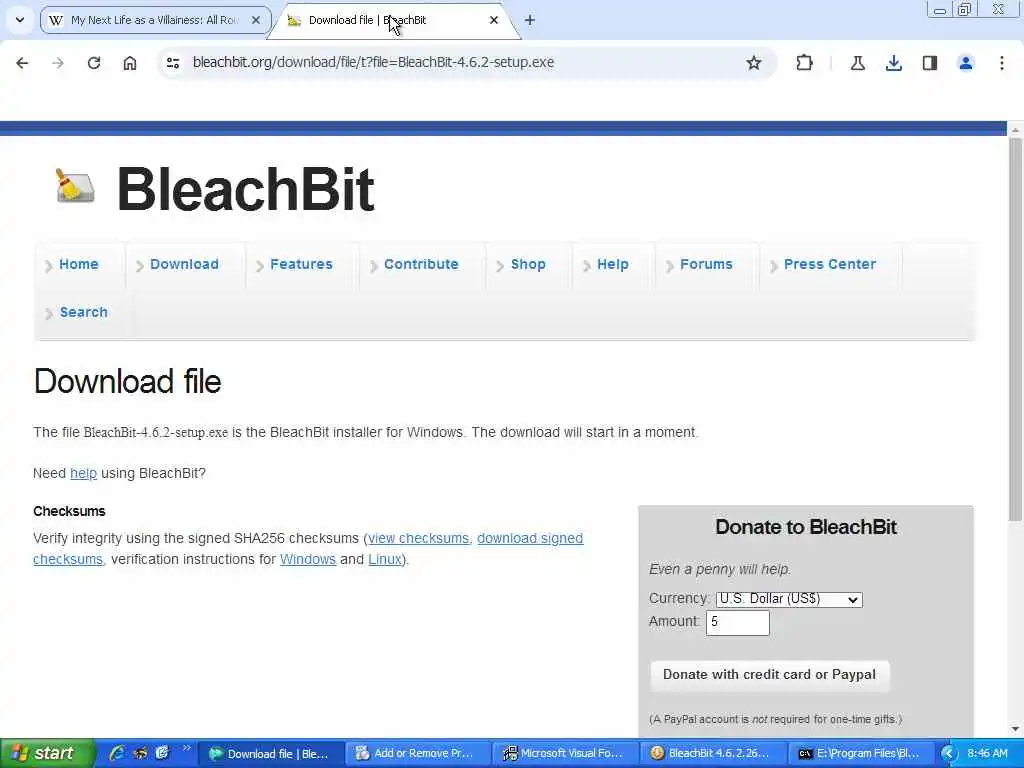View site information icon in address bar
This screenshot has width=1024, height=768.
173,63
